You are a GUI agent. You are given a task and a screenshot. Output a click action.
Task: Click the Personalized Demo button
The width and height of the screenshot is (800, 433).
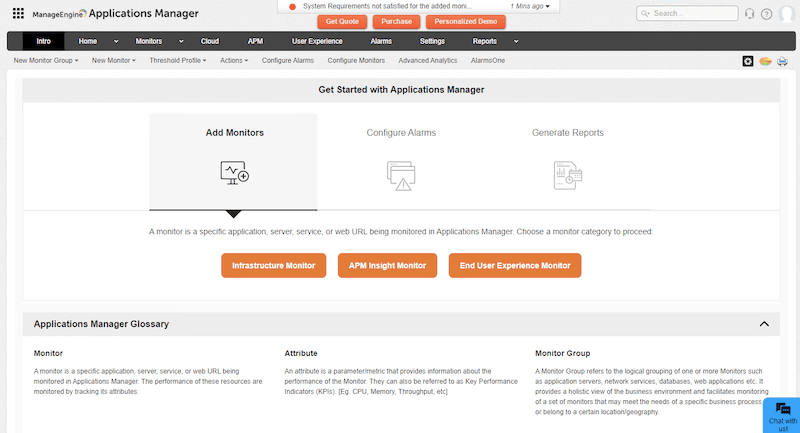coord(465,21)
